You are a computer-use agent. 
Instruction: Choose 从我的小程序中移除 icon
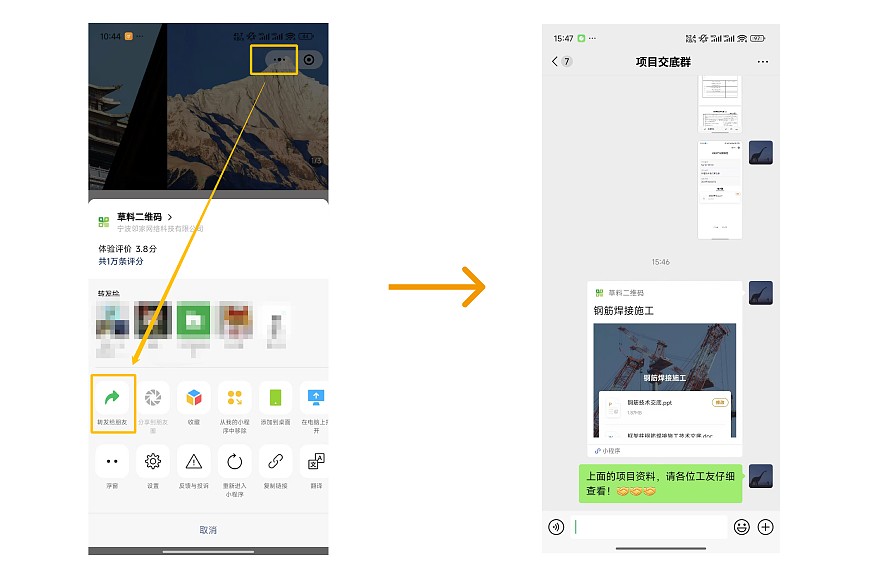[235, 397]
